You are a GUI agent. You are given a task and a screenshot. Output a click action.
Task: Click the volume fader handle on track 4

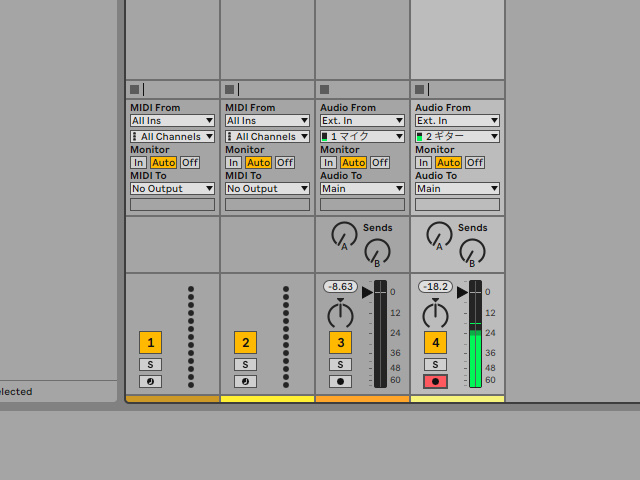coord(463,292)
